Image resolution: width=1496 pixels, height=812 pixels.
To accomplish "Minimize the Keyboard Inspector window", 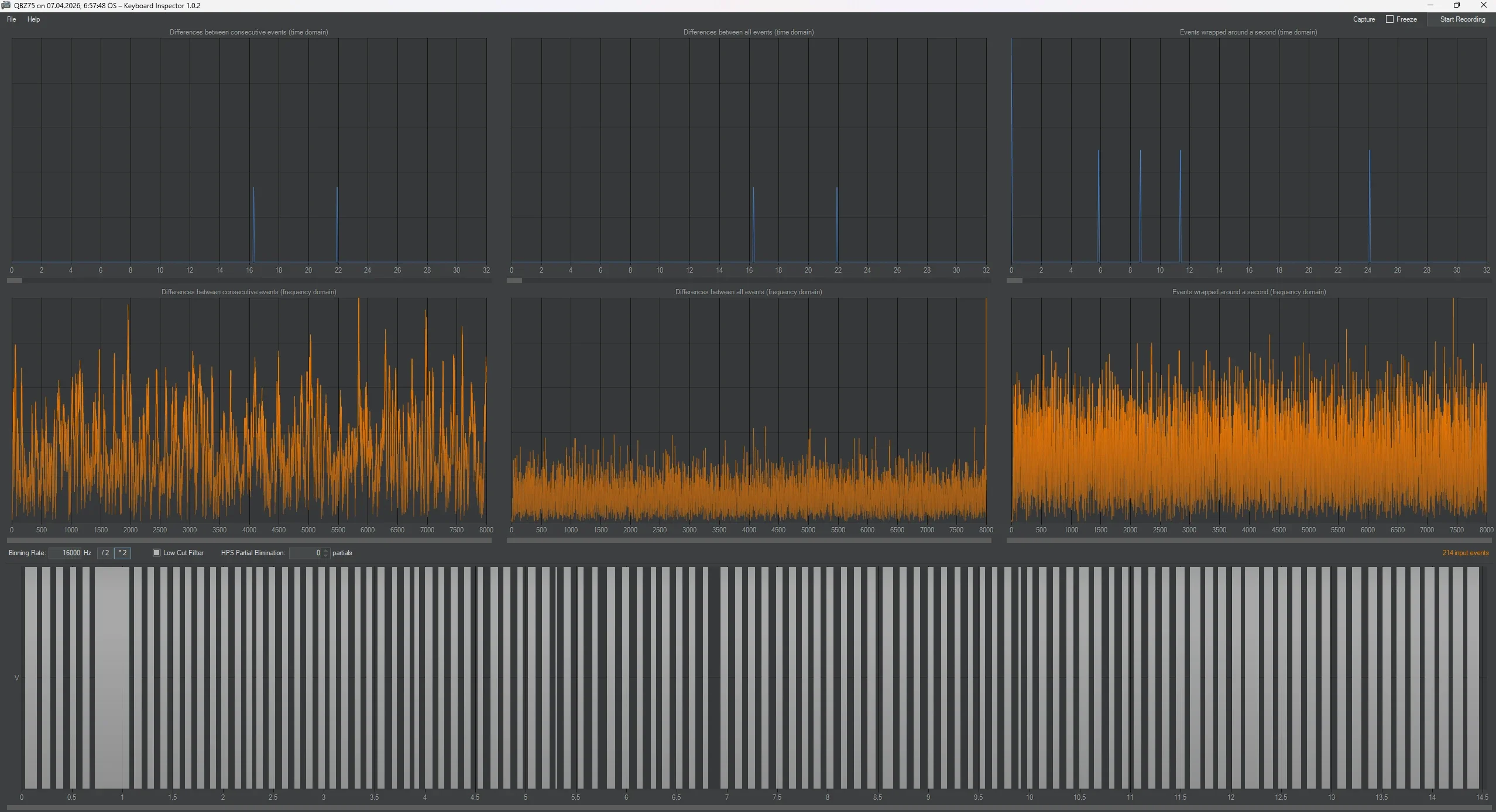I will point(1430,5).
